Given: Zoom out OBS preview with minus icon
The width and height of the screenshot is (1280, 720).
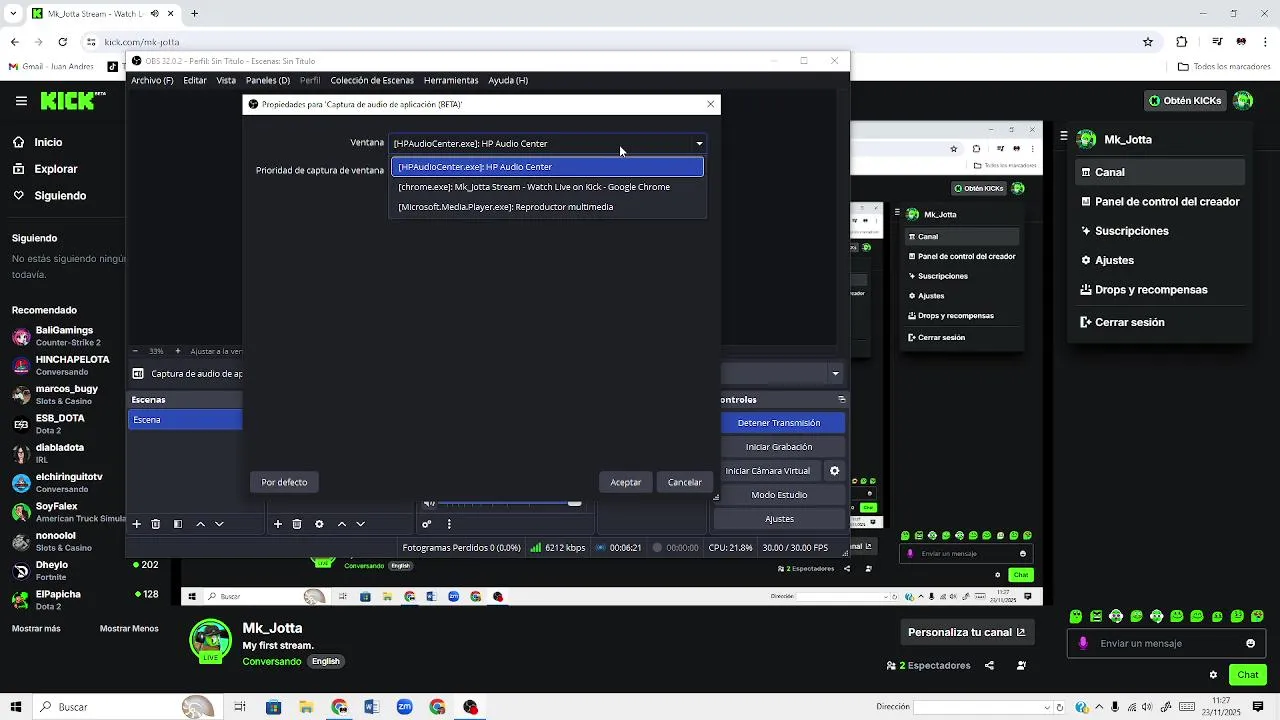Looking at the screenshot, I should (135, 351).
